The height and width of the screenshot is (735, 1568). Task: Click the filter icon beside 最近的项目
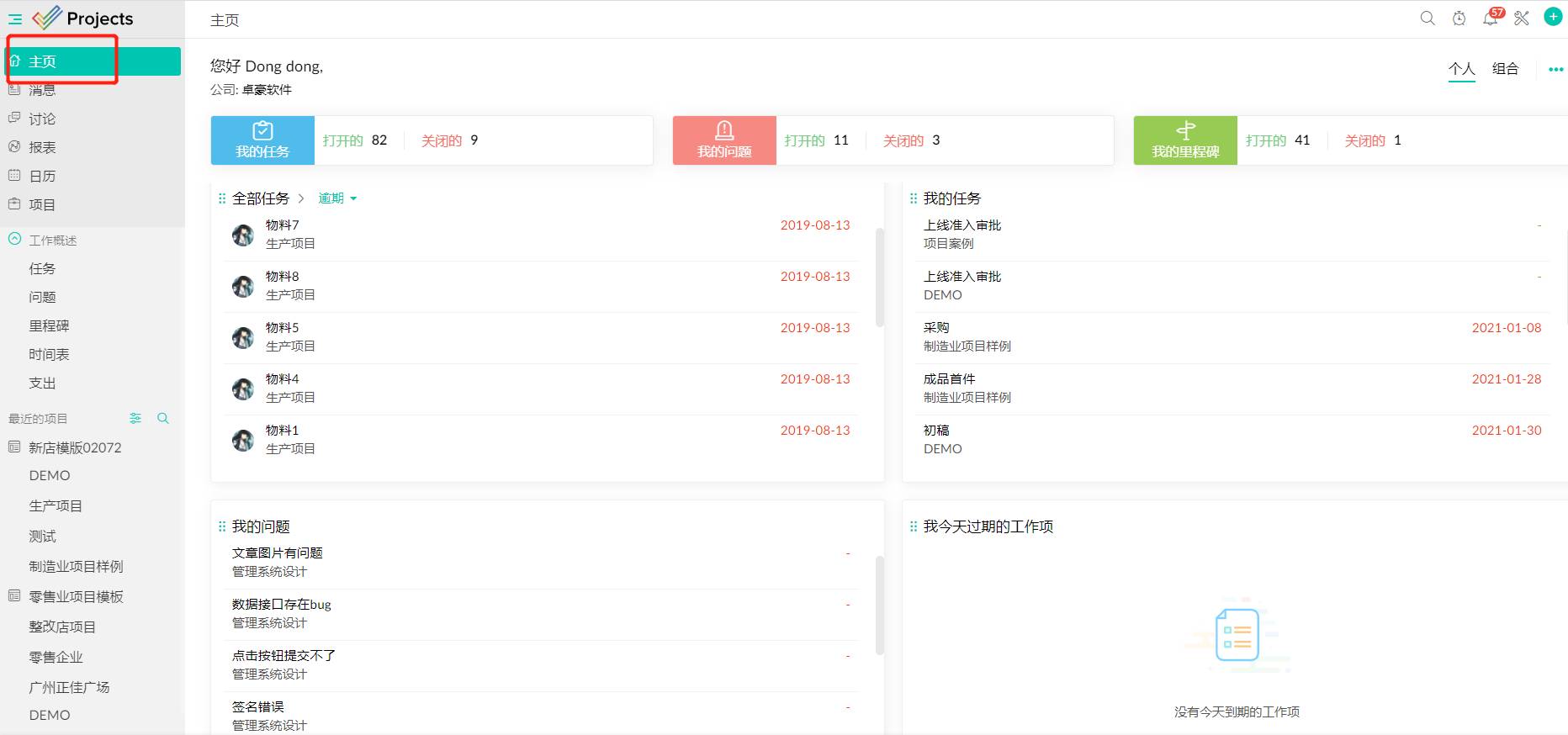pyautogui.click(x=135, y=418)
